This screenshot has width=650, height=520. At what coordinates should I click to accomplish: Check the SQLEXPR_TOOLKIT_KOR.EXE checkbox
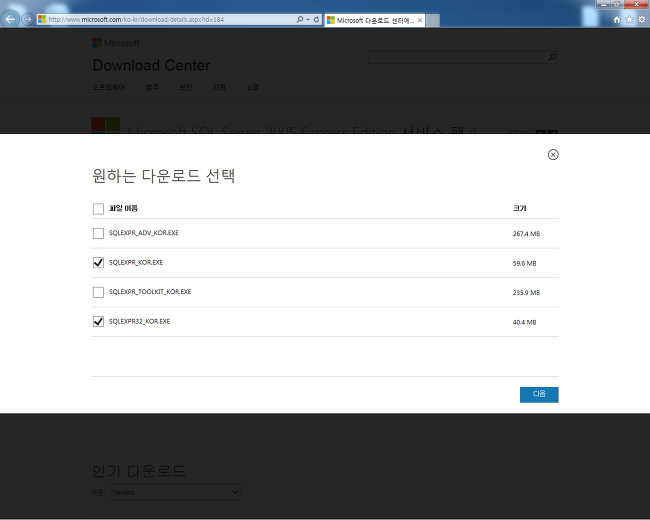click(98, 292)
